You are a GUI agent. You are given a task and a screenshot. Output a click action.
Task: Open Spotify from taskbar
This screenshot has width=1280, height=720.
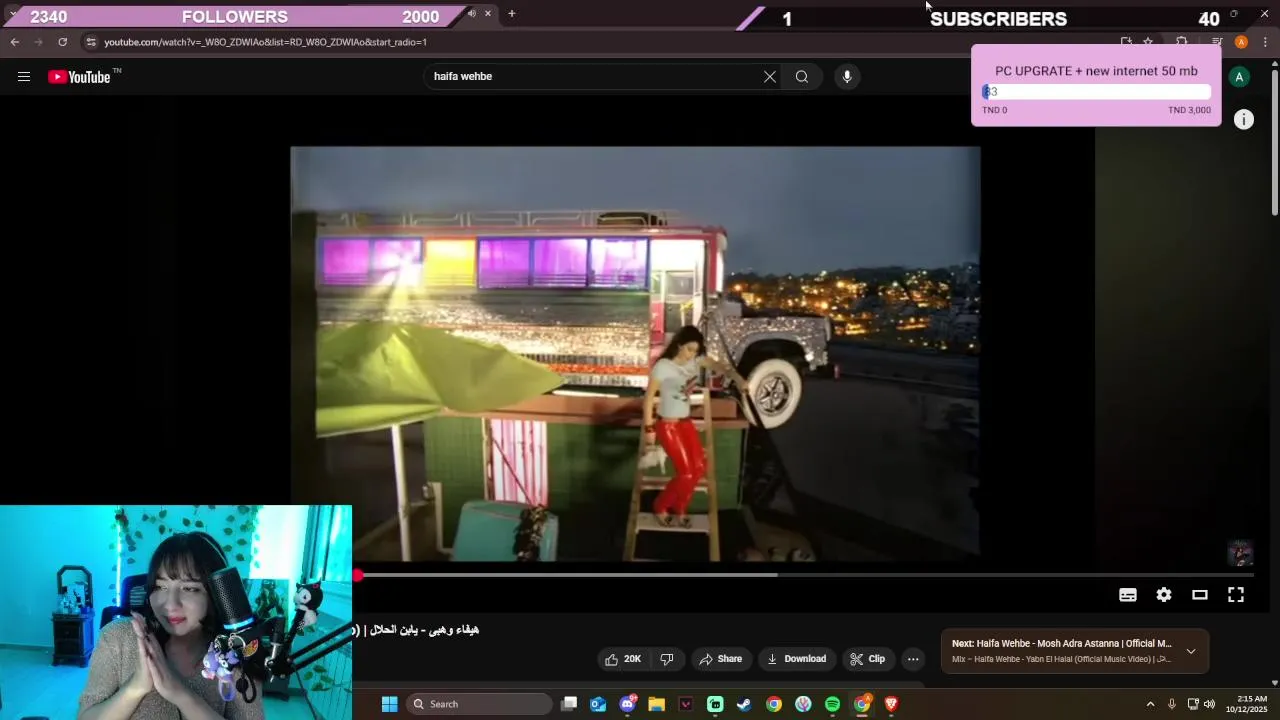point(832,704)
